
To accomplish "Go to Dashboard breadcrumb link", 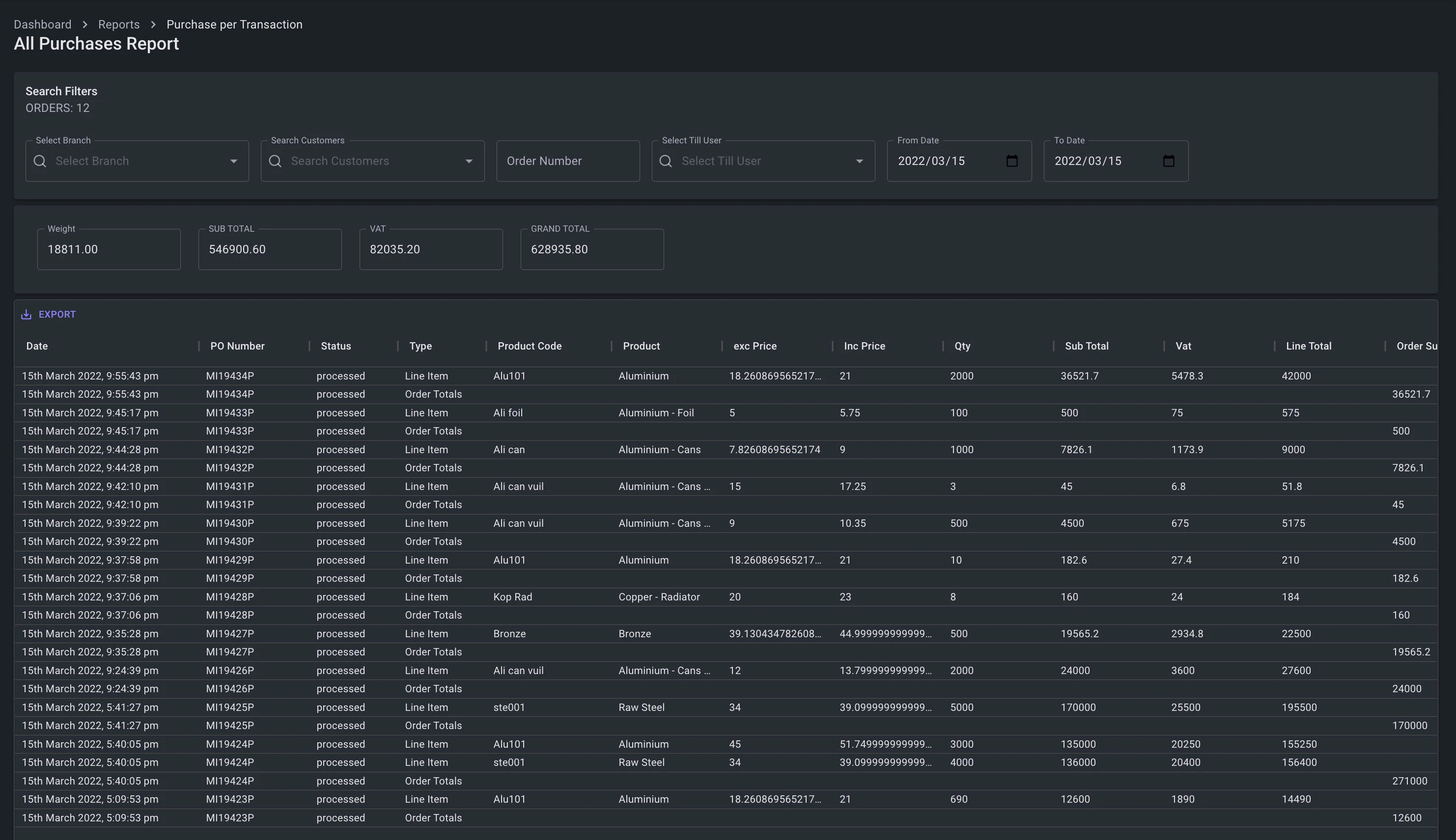I will 43,24.
